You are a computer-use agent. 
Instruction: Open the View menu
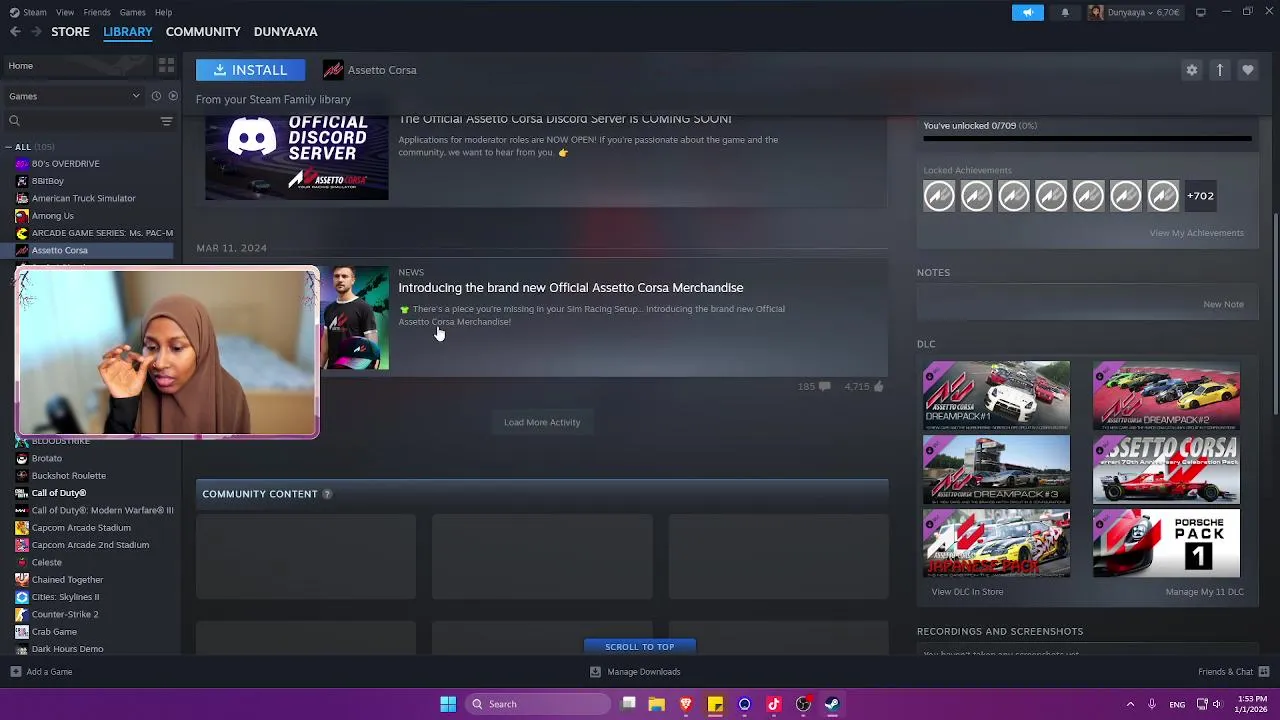[x=65, y=12]
